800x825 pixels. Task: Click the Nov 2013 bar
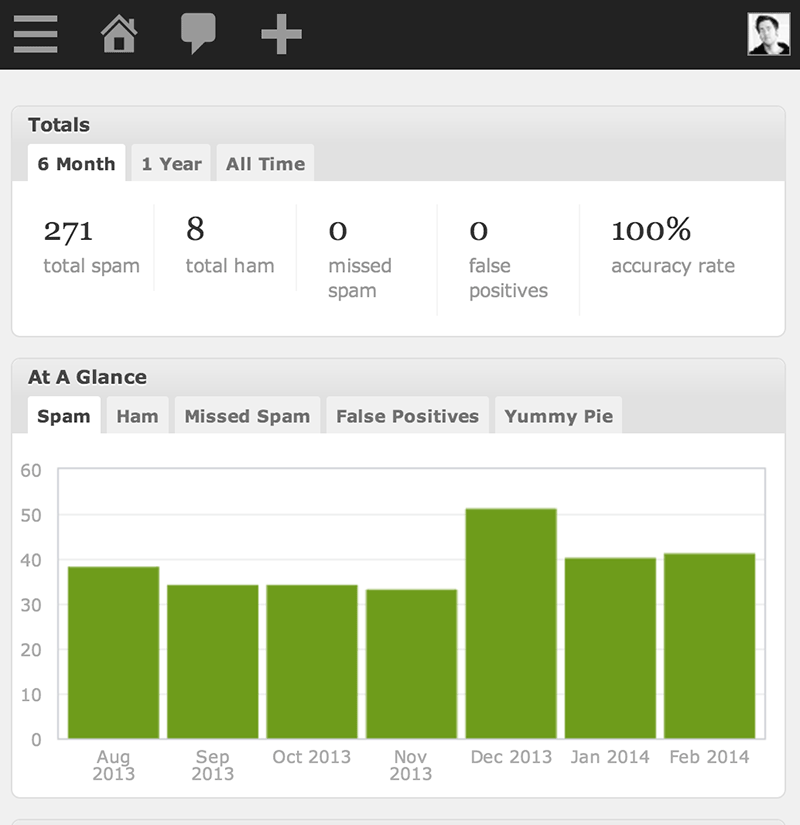411,664
